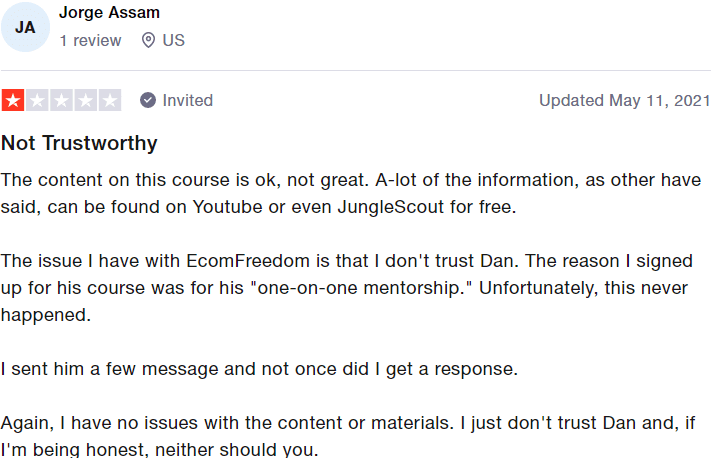
Task: Click the Updated May 11, 2021 date
Action: 624,100
